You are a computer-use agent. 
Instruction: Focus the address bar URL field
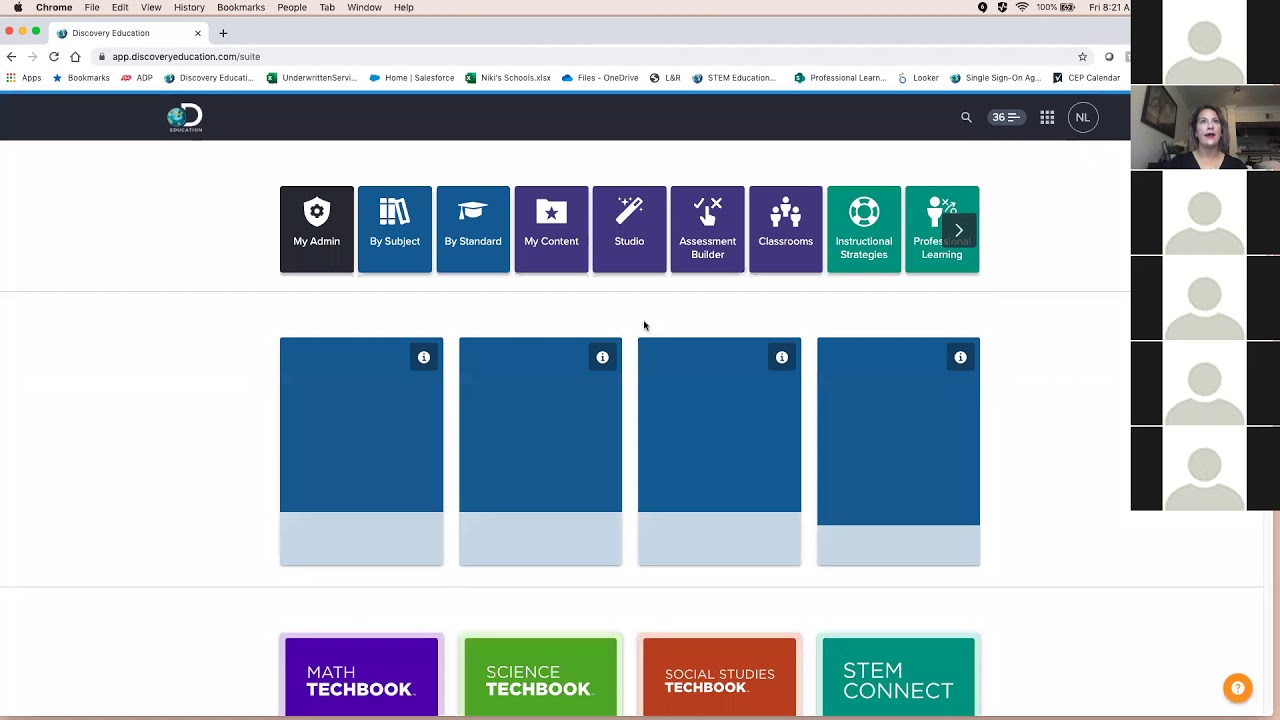pyautogui.click(x=590, y=57)
